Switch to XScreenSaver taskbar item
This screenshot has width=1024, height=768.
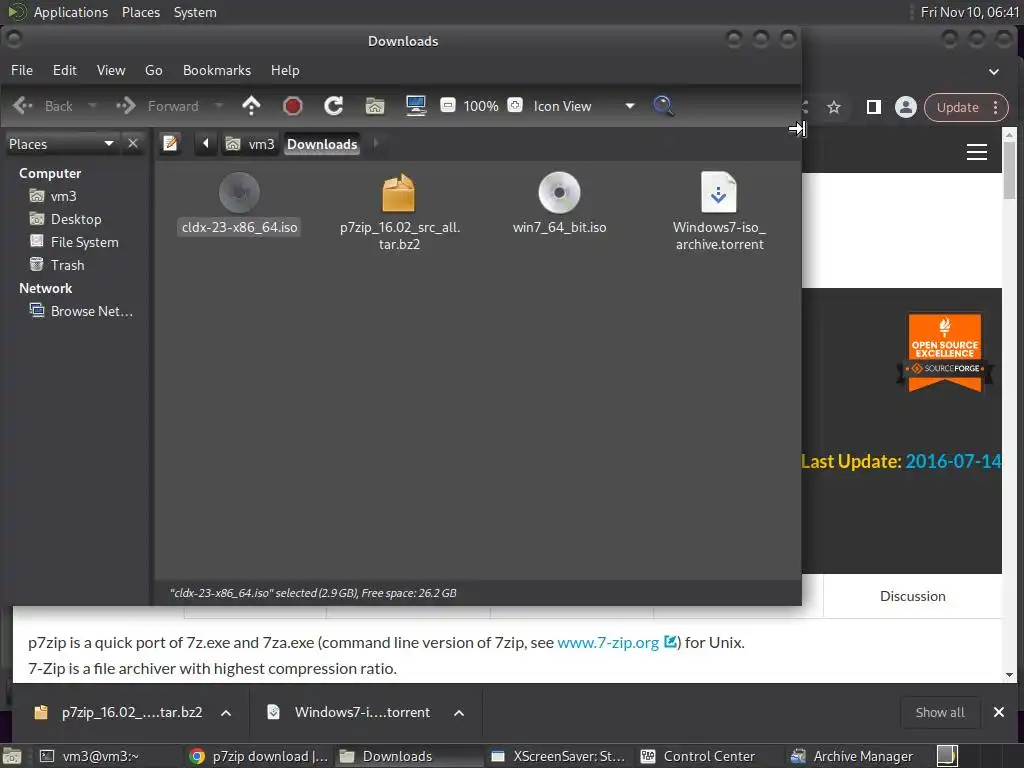(558, 756)
